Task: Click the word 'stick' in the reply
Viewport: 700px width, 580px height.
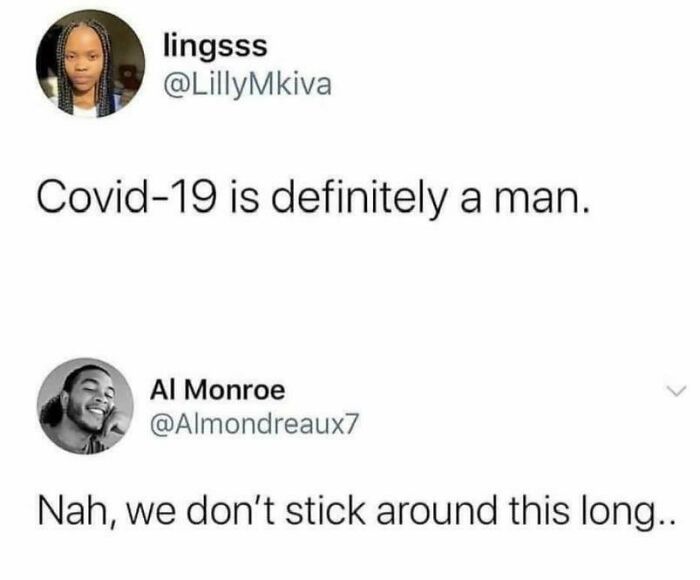Action: [325, 510]
